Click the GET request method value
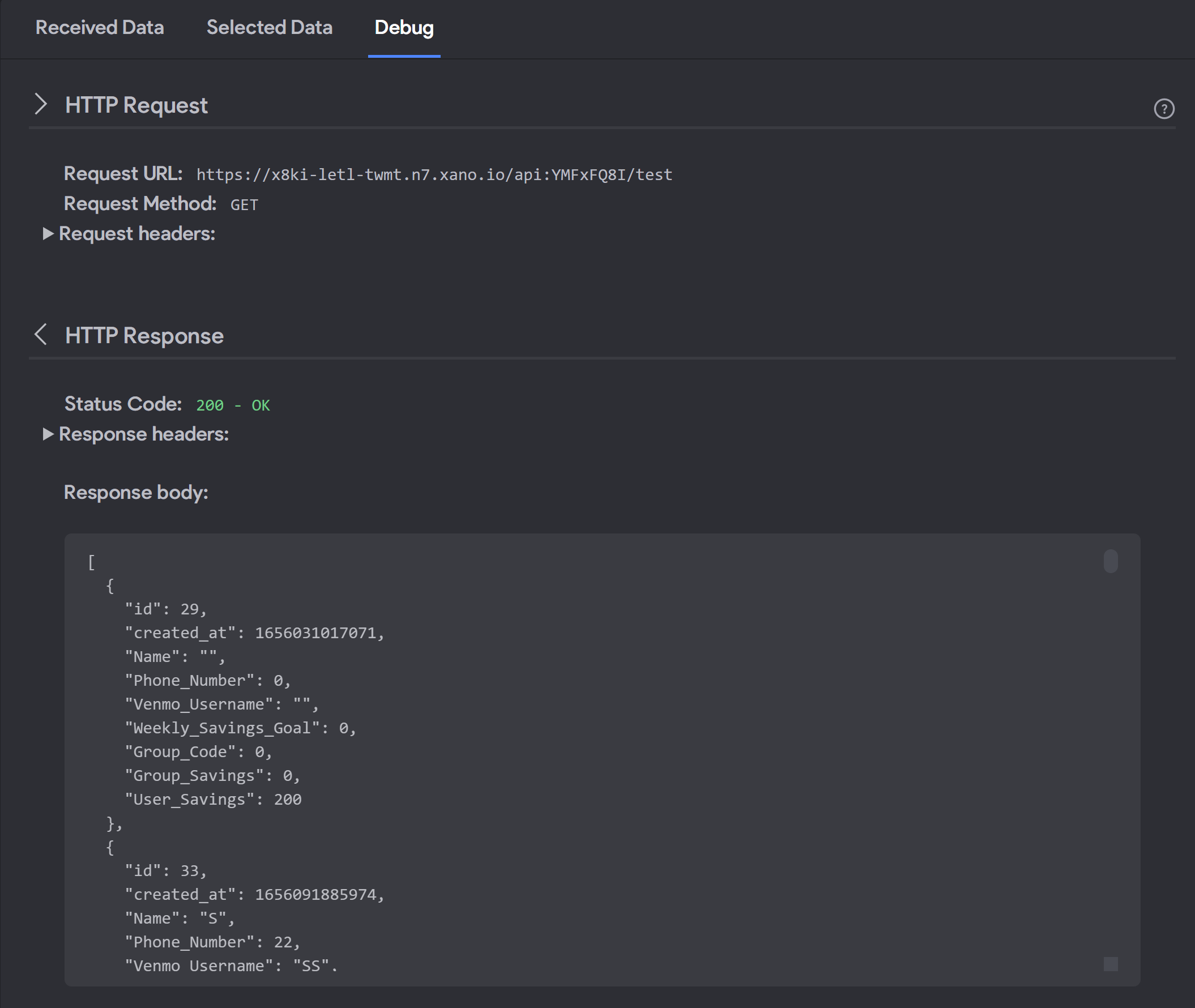This screenshot has height=1008, width=1195. [244, 204]
